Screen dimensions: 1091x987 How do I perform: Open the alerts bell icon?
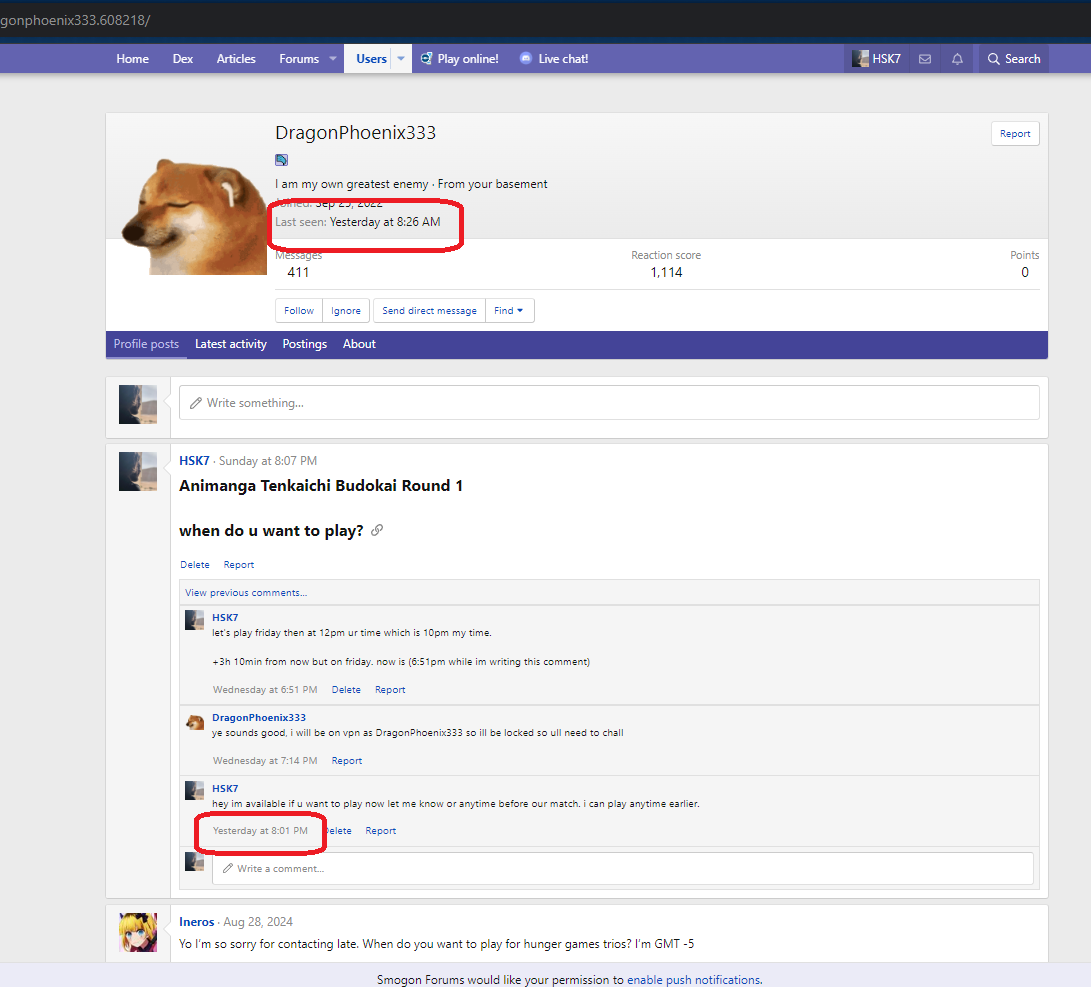pos(957,59)
